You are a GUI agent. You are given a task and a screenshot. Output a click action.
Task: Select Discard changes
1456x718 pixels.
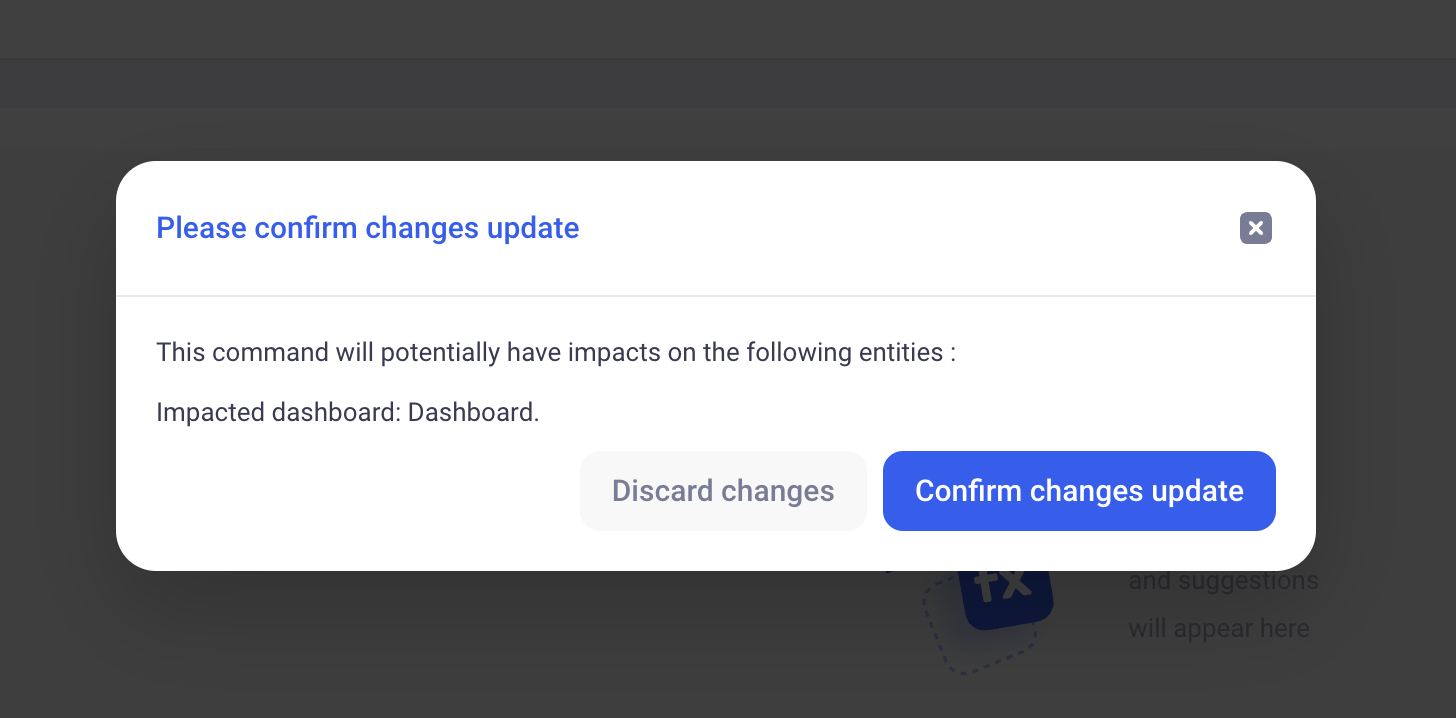click(x=723, y=491)
